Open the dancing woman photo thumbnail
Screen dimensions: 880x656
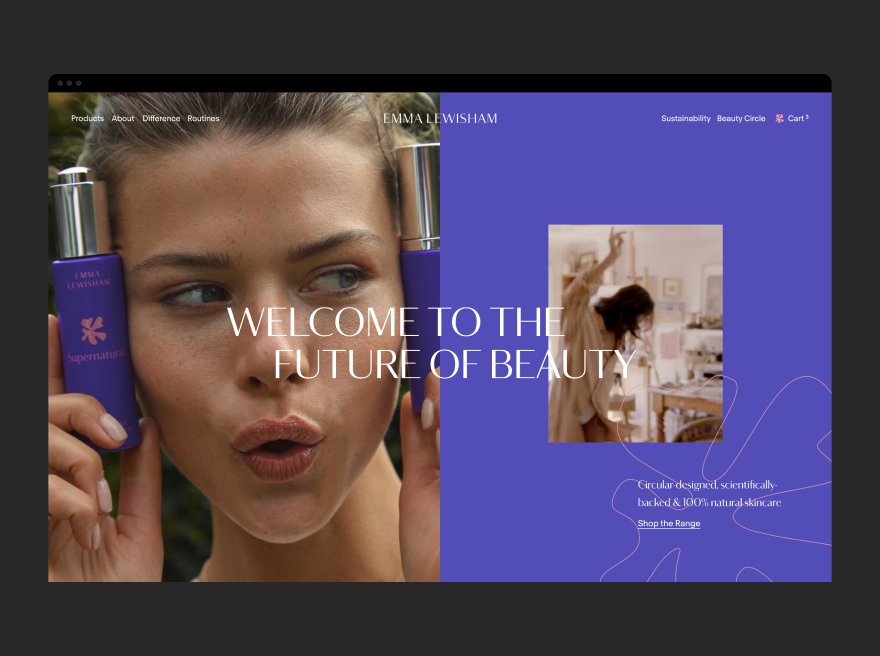click(635, 333)
